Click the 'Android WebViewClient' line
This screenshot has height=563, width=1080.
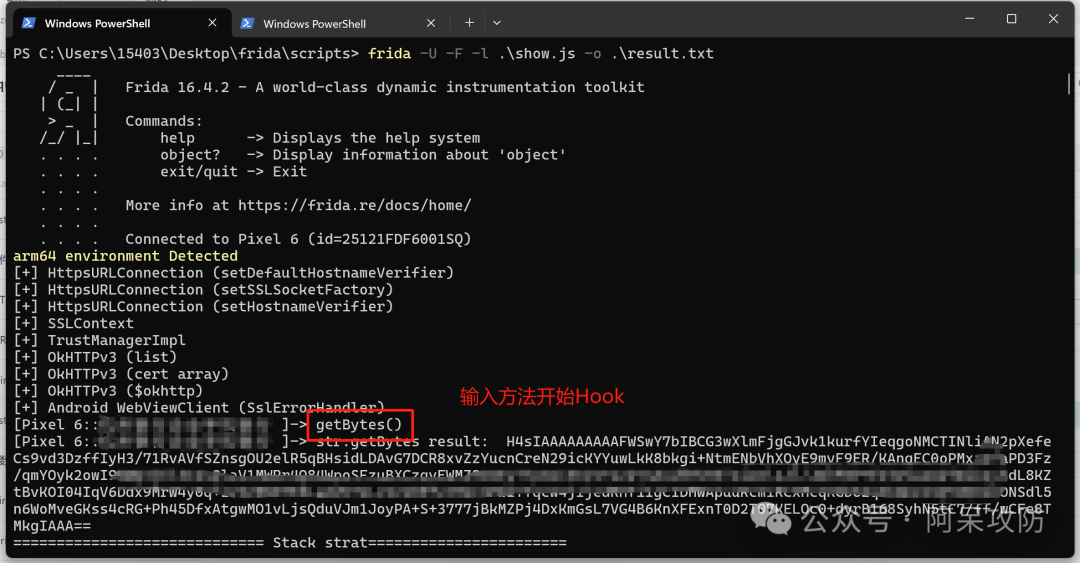(x=199, y=408)
